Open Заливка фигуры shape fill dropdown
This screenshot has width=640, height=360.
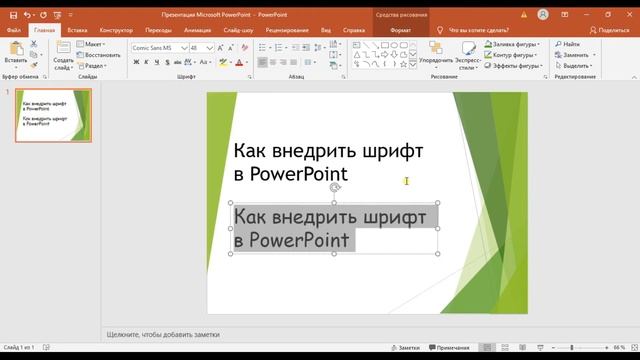coord(512,44)
